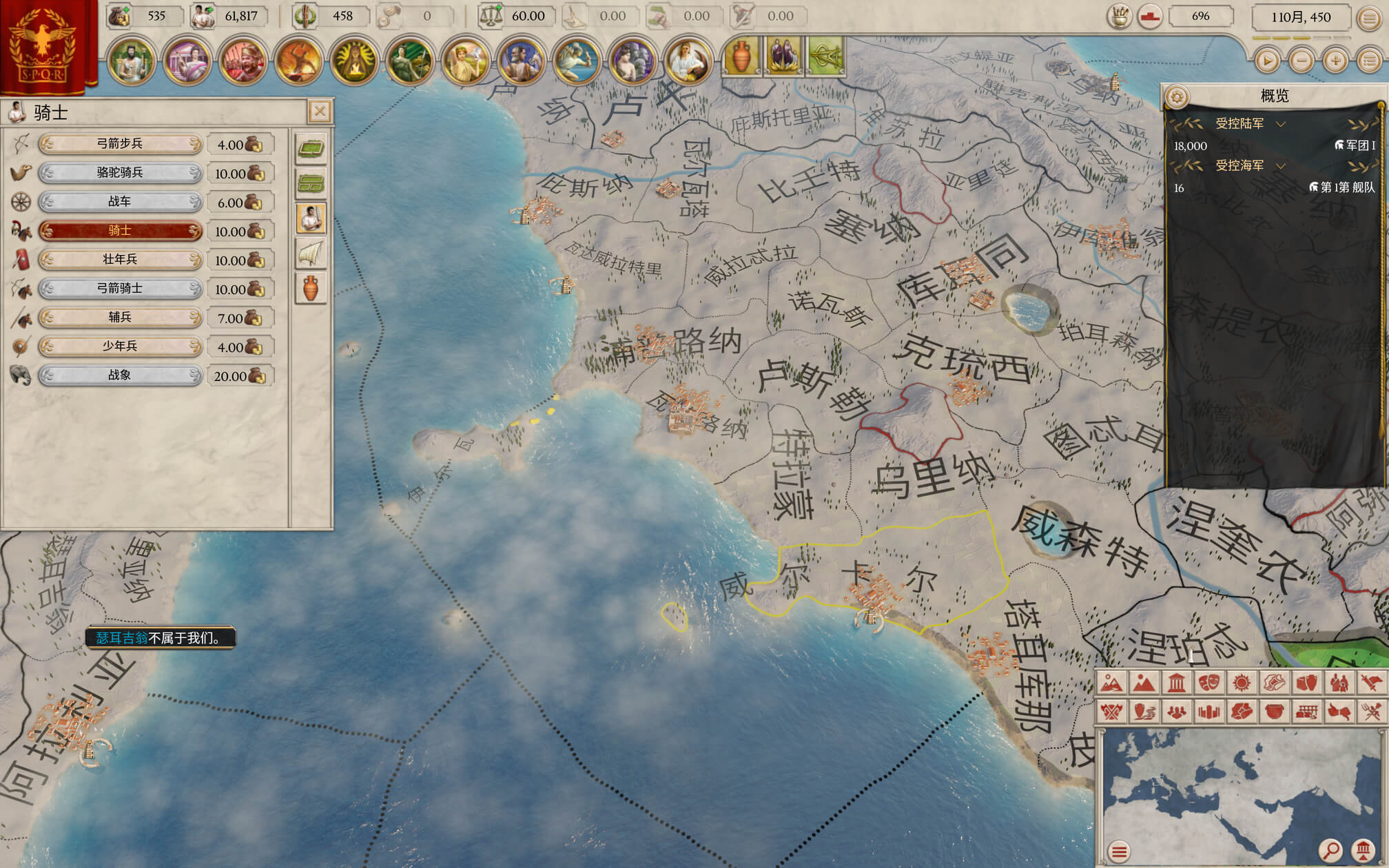Select the crossed axes map mode
1389x868 pixels.
(x=1111, y=711)
